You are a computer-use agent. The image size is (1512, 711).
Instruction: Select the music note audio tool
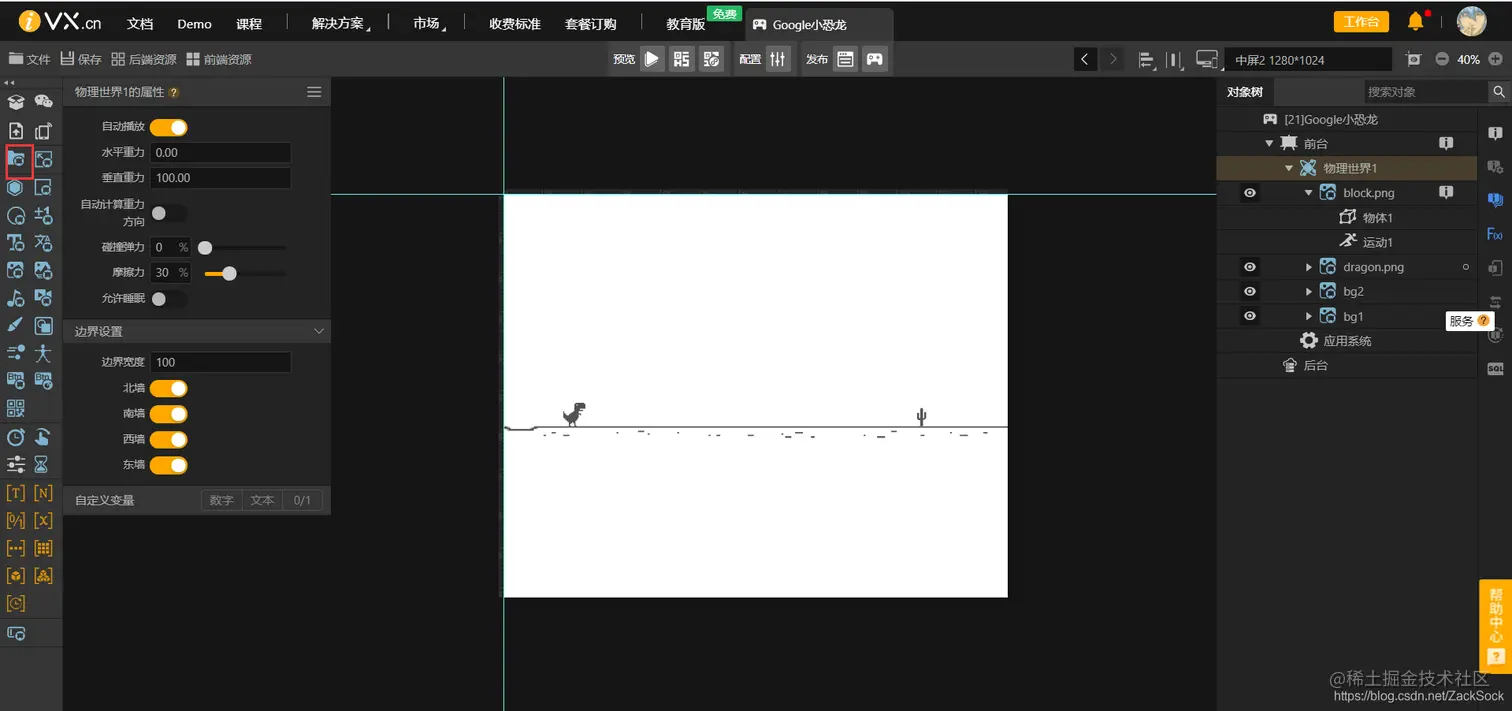tap(16, 298)
